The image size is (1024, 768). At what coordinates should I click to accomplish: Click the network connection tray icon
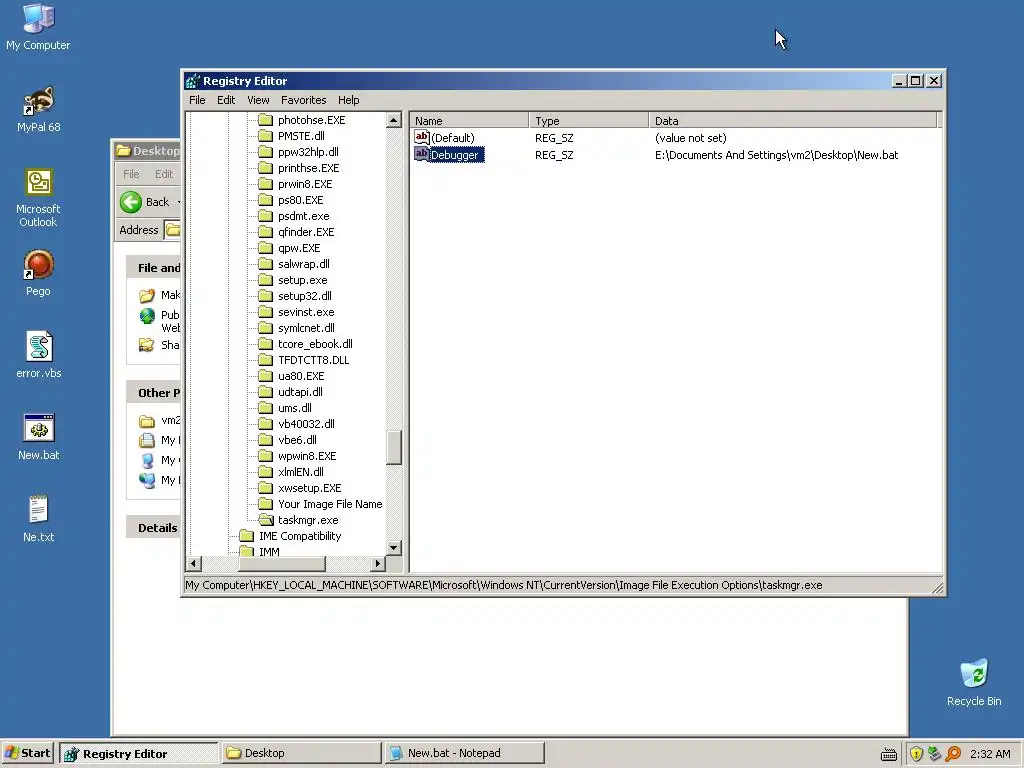(935, 754)
